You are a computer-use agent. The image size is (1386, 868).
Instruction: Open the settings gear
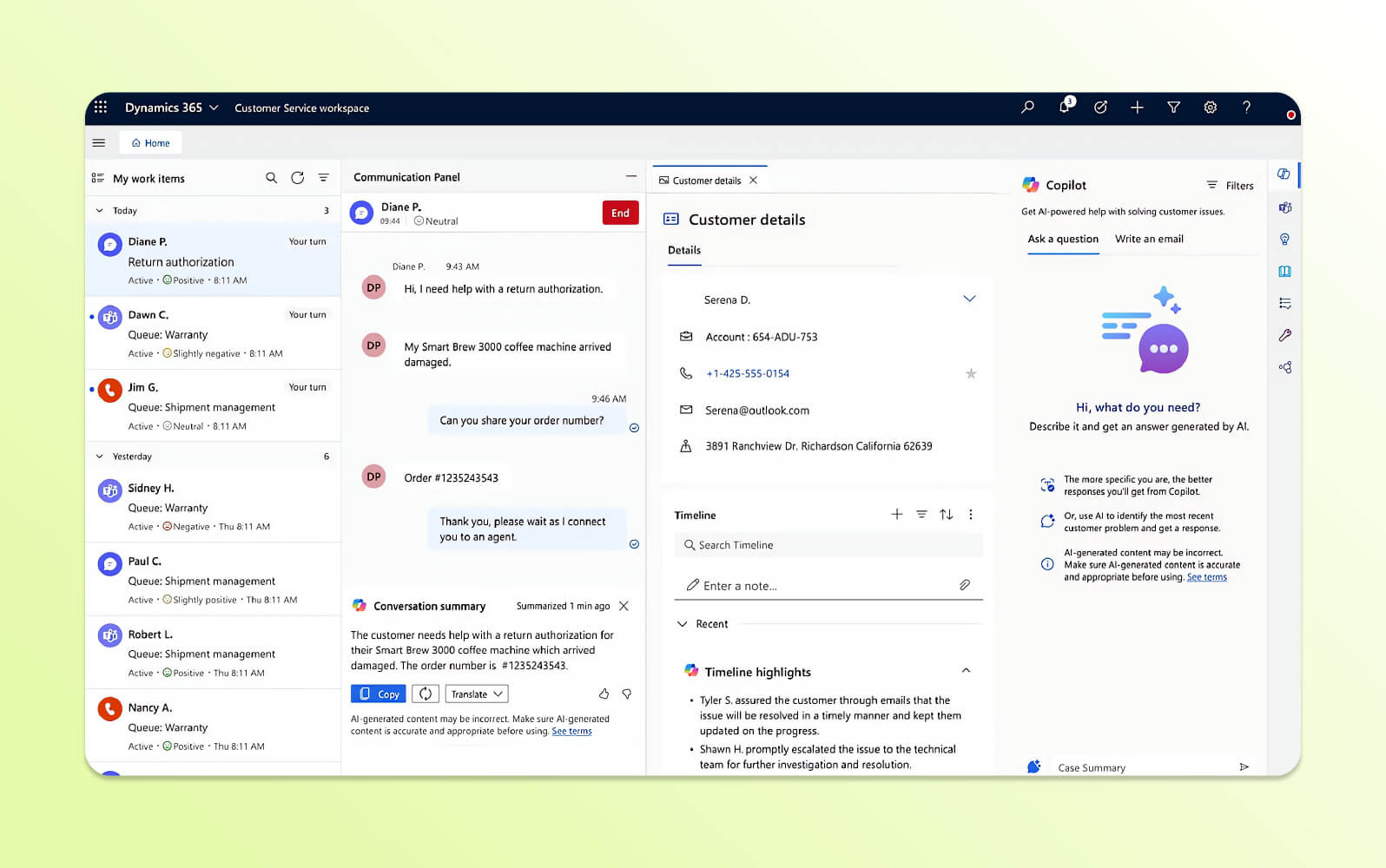click(1210, 108)
